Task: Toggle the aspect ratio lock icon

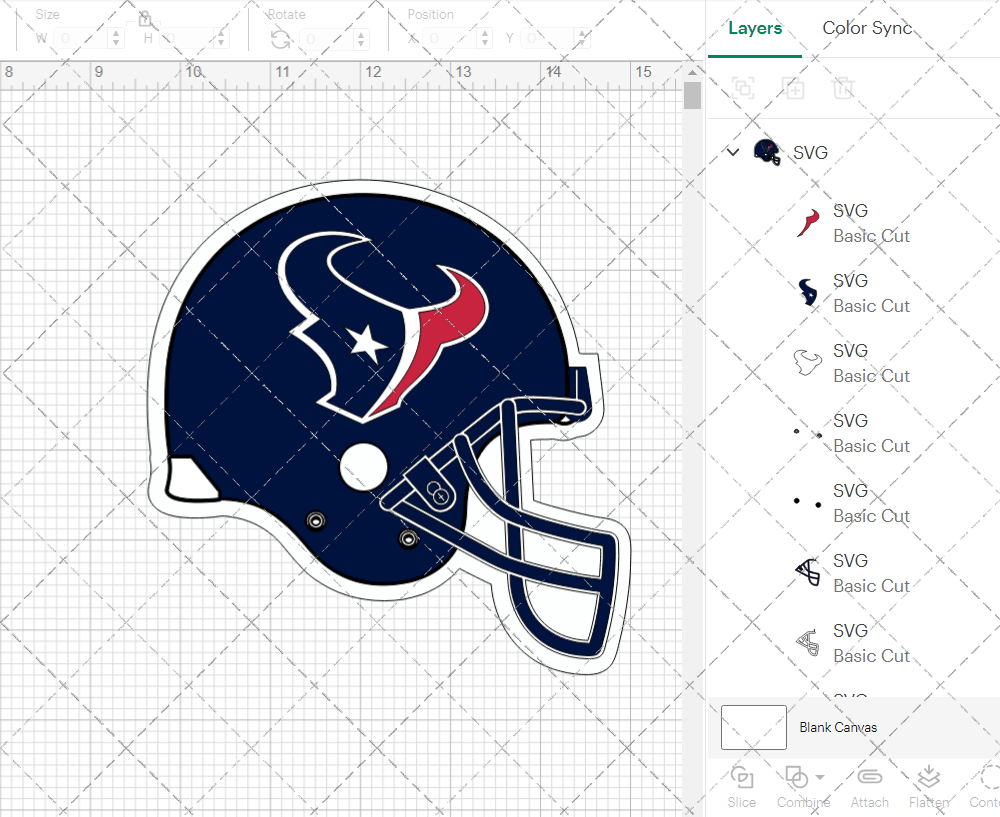Action: [x=145, y=18]
